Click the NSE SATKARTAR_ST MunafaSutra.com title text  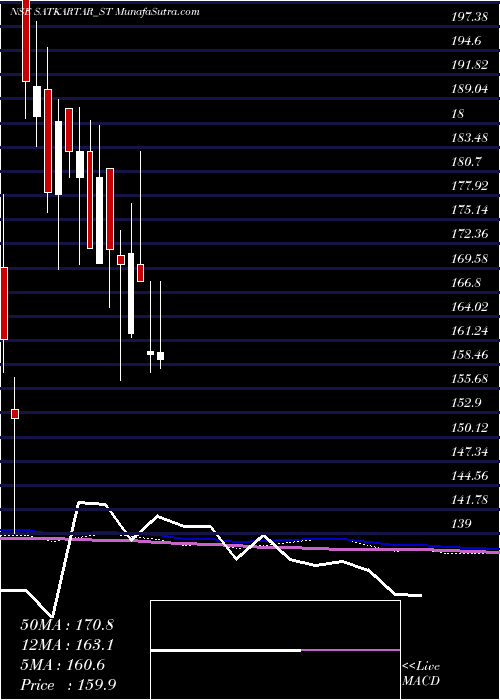point(104,12)
